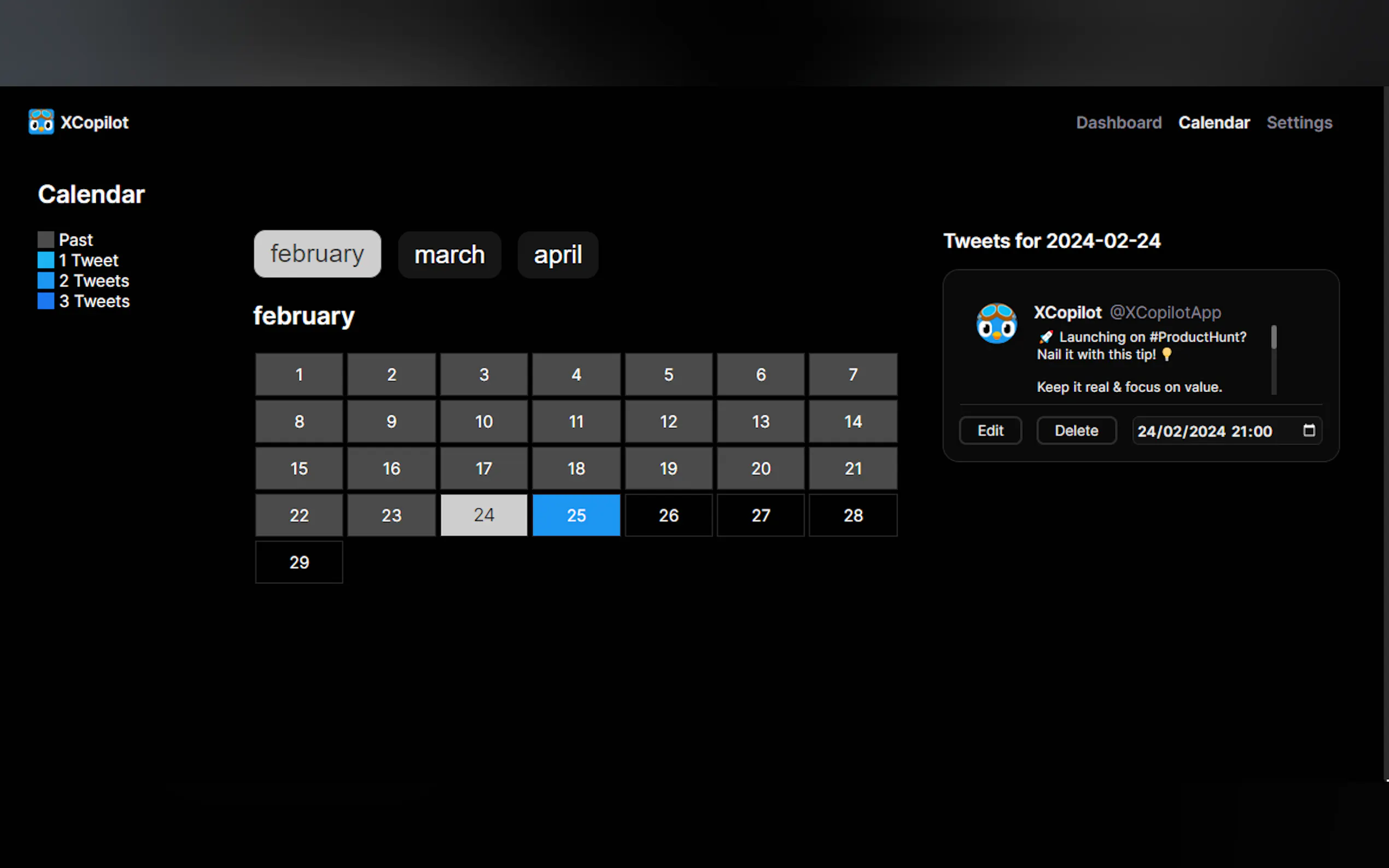The image size is (1389, 868).
Task: Open the Dashboard page
Action: pyautogui.click(x=1118, y=122)
